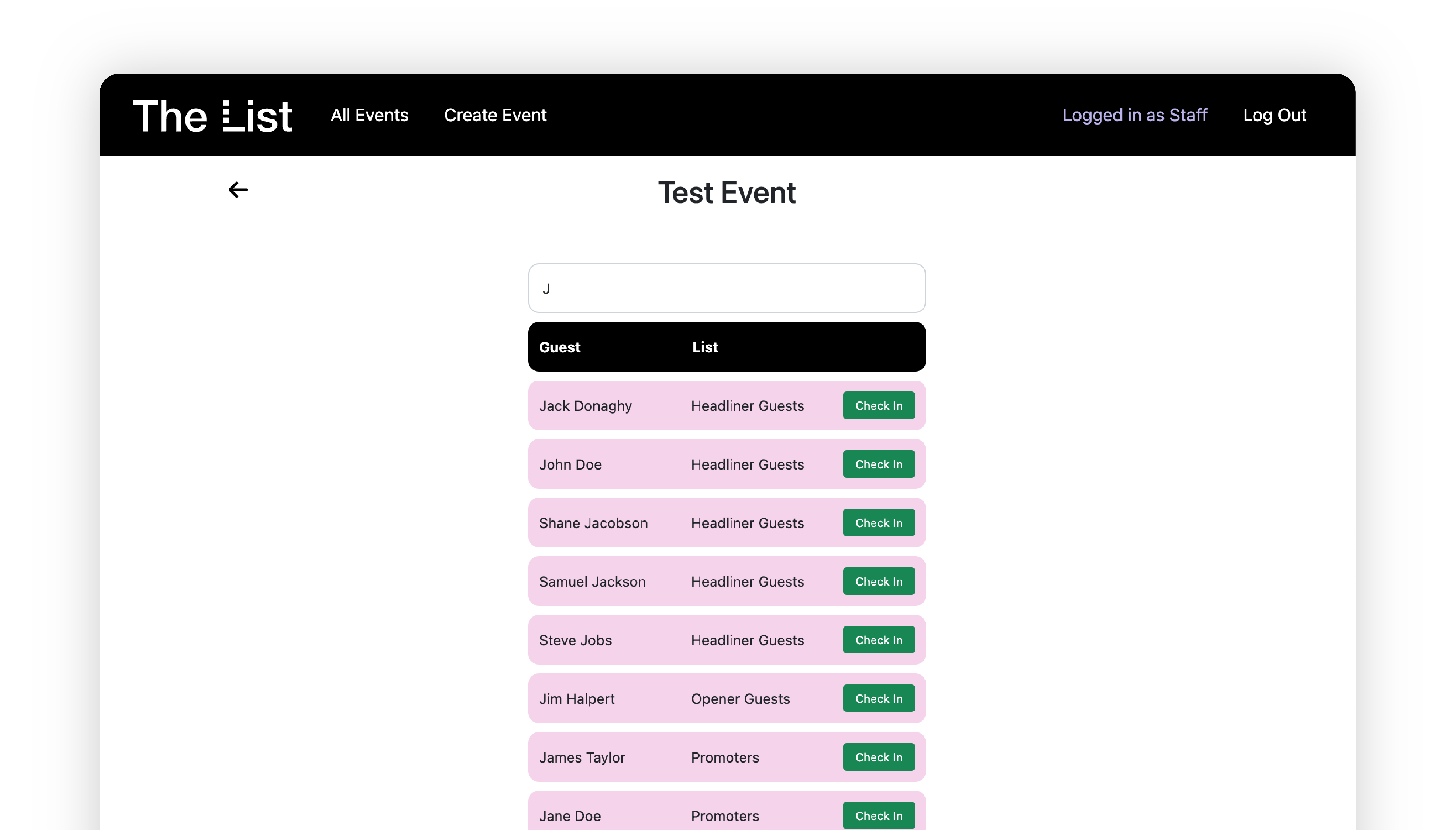The width and height of the screenshot is (1456, 830).
Task: Select the John Doe guest name
Action: pos(570,465)
